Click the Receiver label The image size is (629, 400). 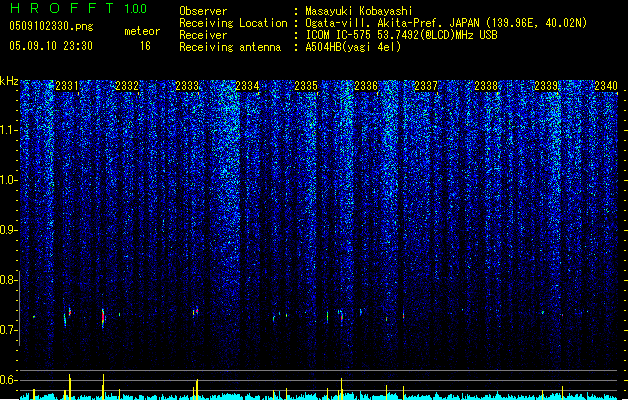(x=203, y=35)
